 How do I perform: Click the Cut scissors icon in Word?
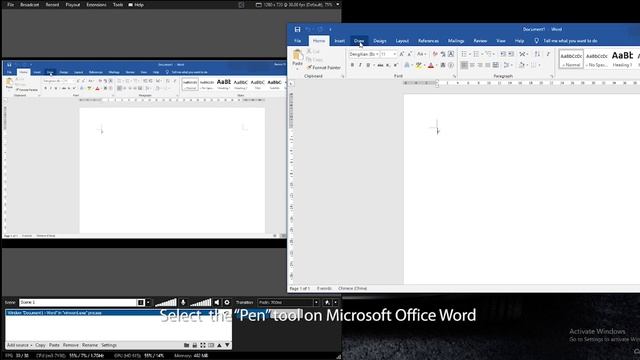point(309,51)
